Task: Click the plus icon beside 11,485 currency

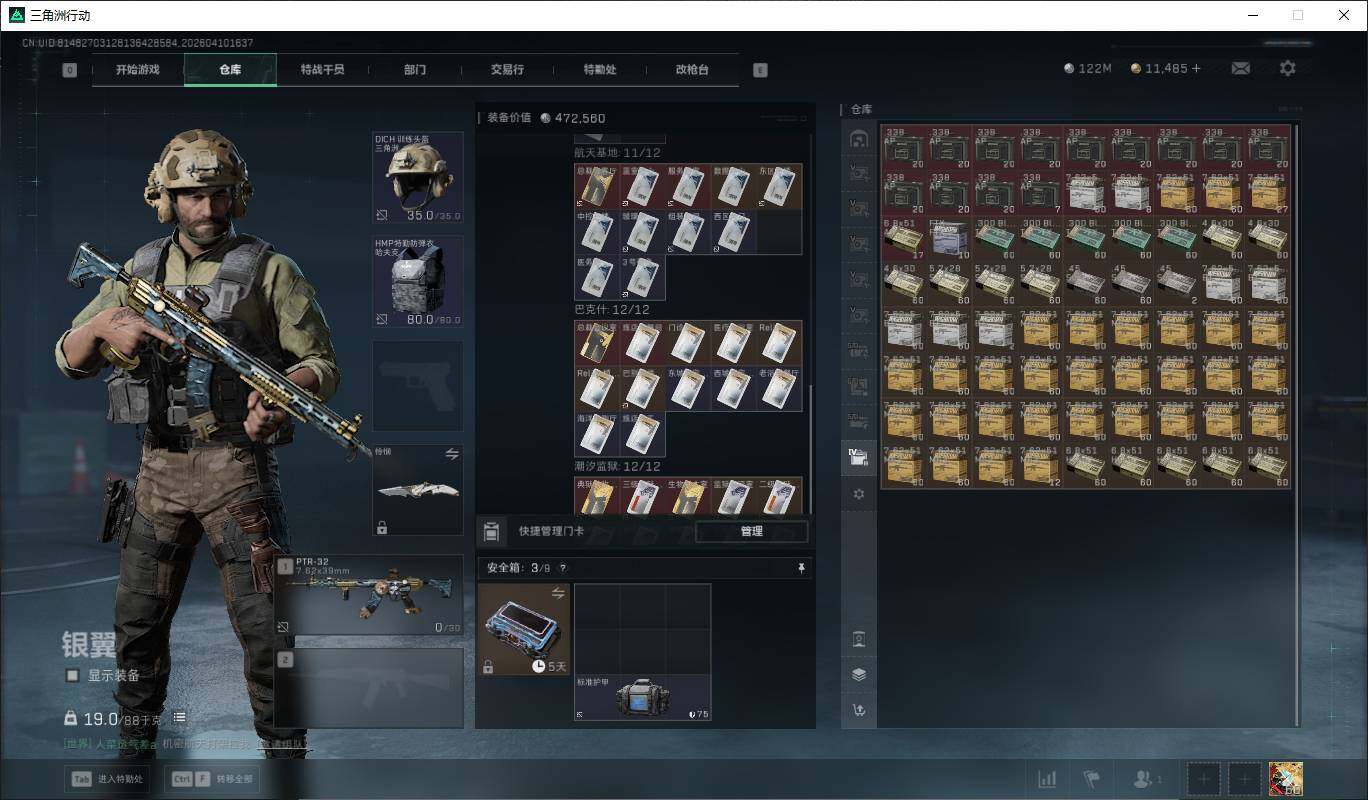Action: click(1196, 68)
